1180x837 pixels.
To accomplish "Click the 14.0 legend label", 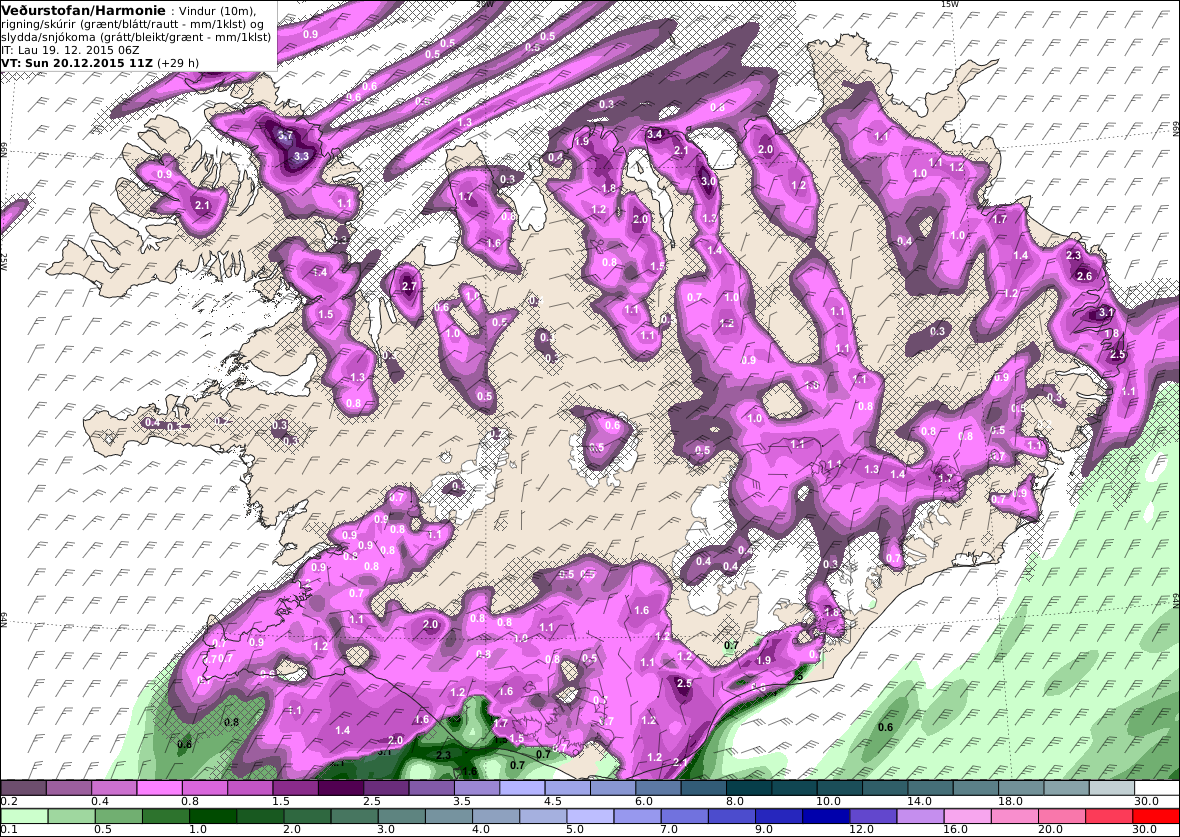I will point(920,802).
